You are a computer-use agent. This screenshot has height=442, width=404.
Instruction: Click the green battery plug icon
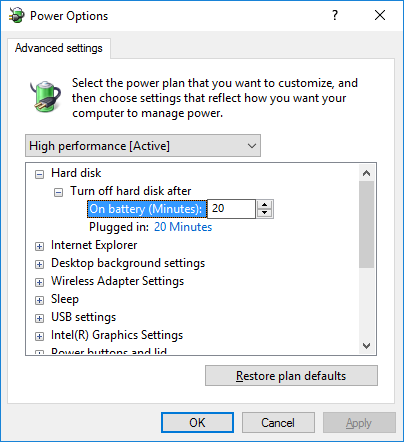pyautogui.click(x=45, y=96)
